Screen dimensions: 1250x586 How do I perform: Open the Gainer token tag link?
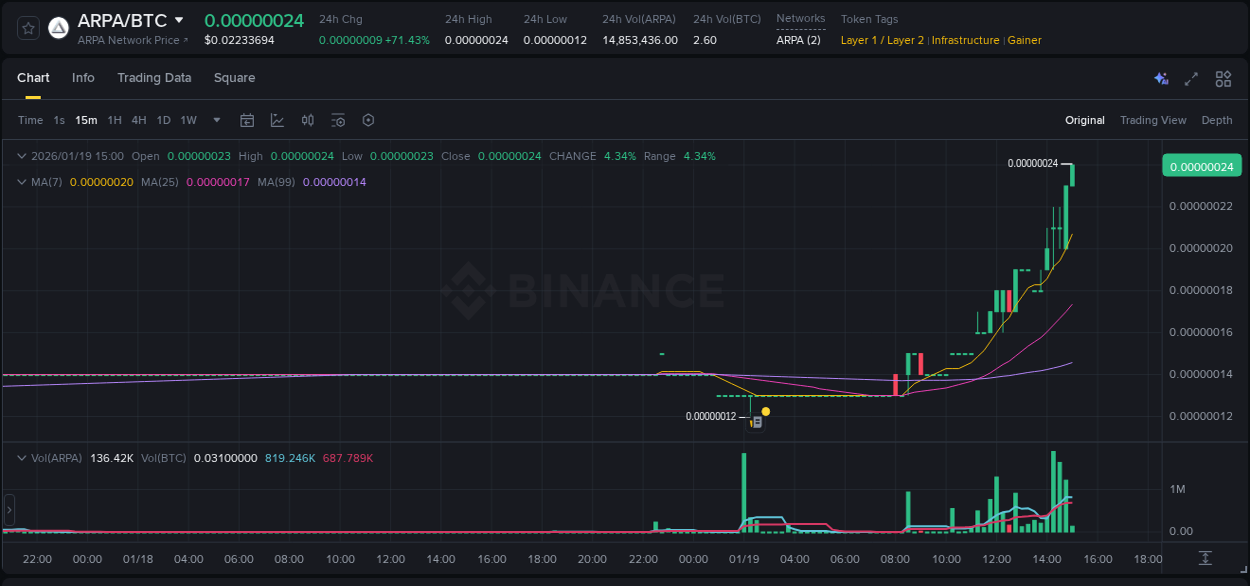pyautogui.click(x=1024, y=40)
